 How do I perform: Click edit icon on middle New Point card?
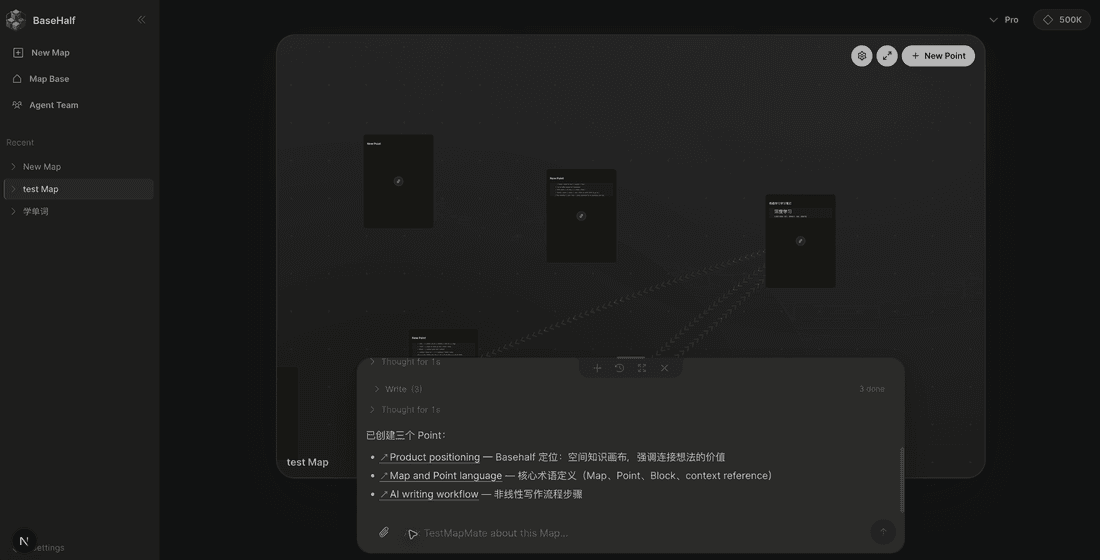(x=581, y=216)
